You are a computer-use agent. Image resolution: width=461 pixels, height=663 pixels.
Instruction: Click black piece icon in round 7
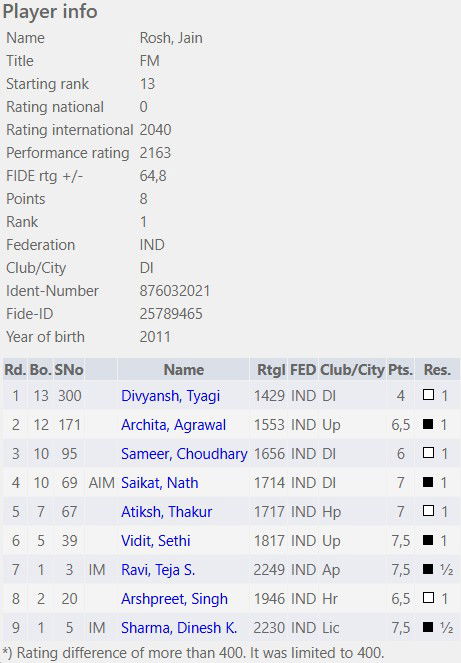(x=428, y=569)
